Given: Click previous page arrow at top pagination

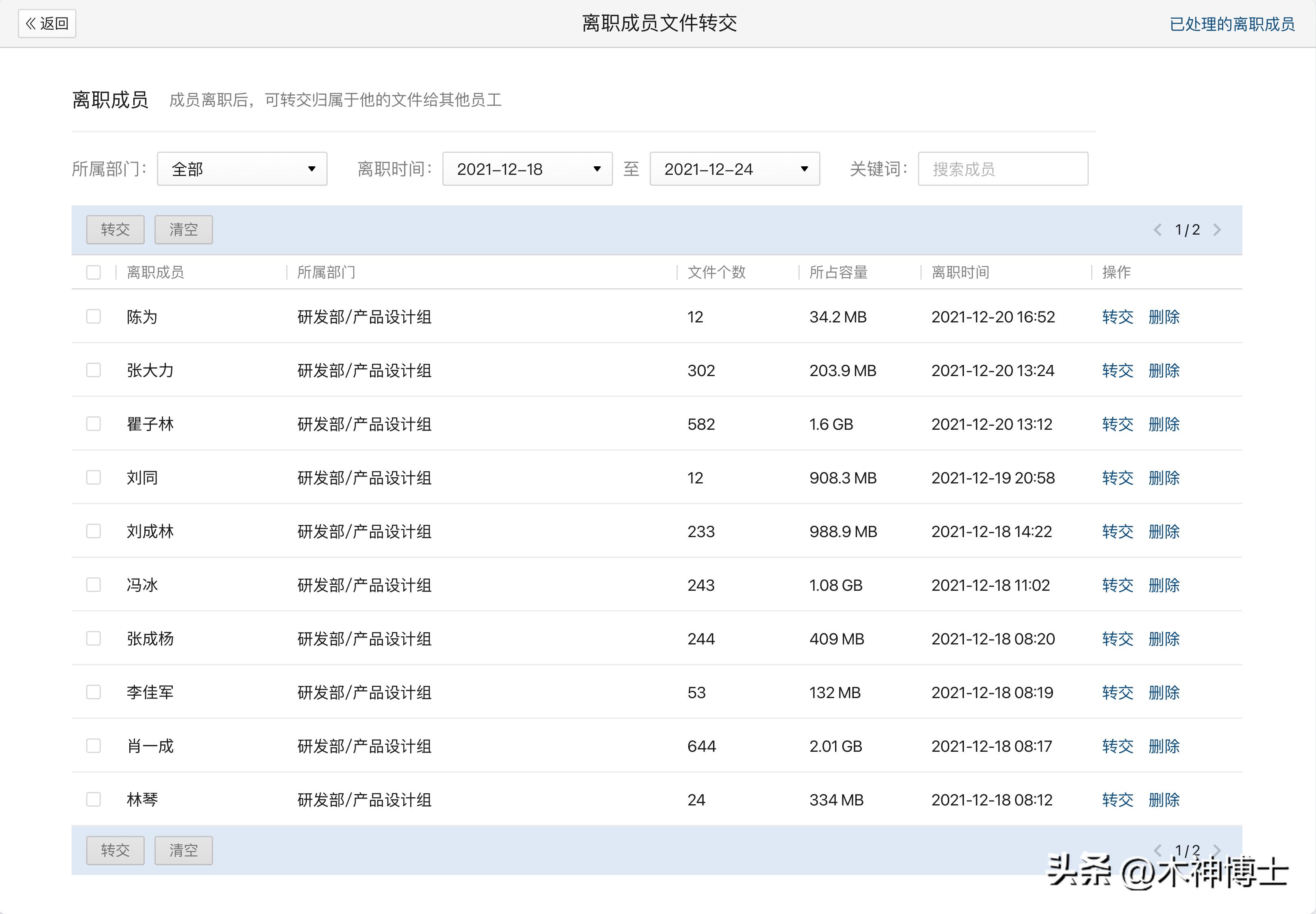Looking at the screenshot, I should coord(1157,230).
